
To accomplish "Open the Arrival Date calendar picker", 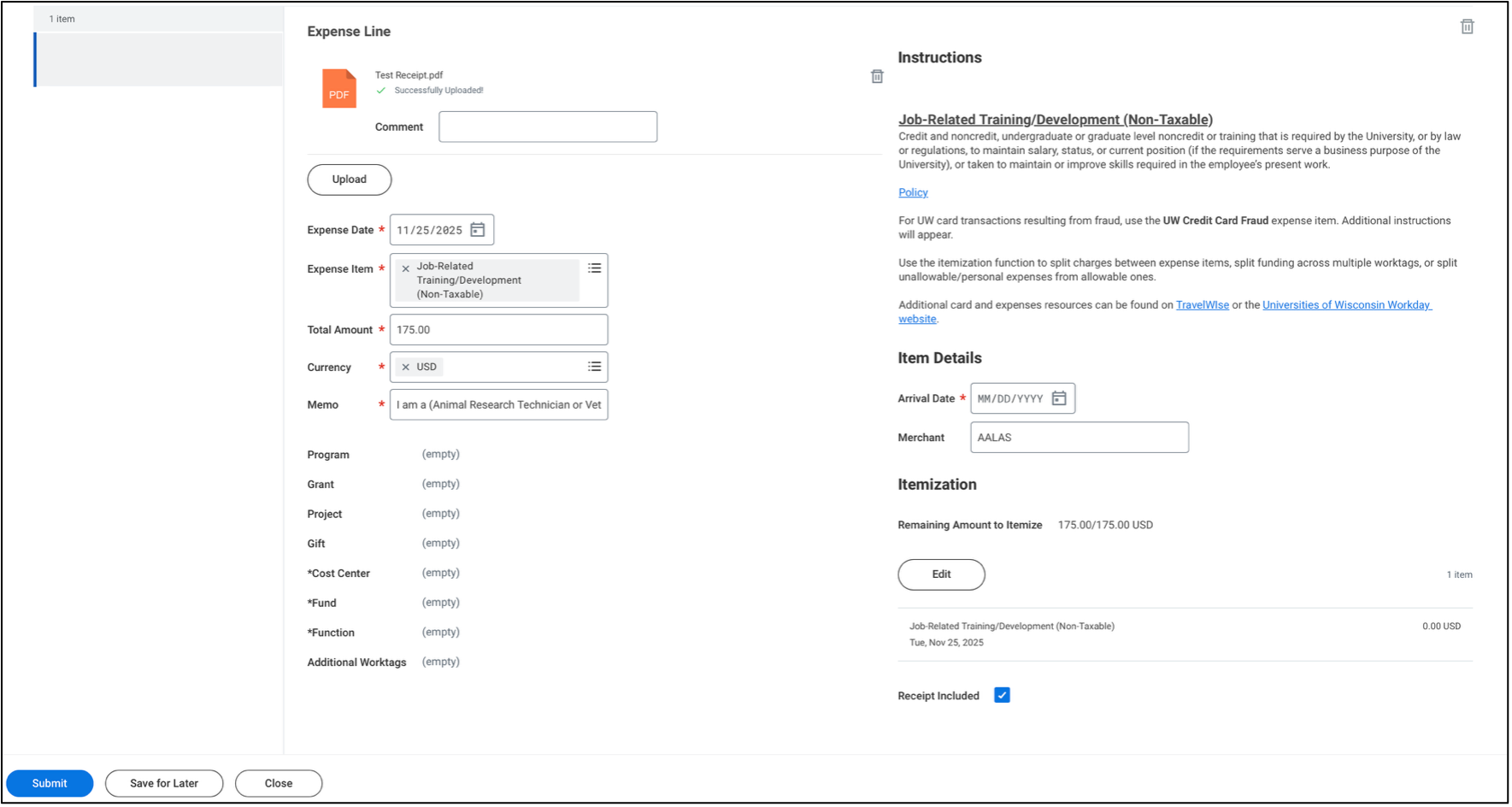I will (x=1058, y=398).
